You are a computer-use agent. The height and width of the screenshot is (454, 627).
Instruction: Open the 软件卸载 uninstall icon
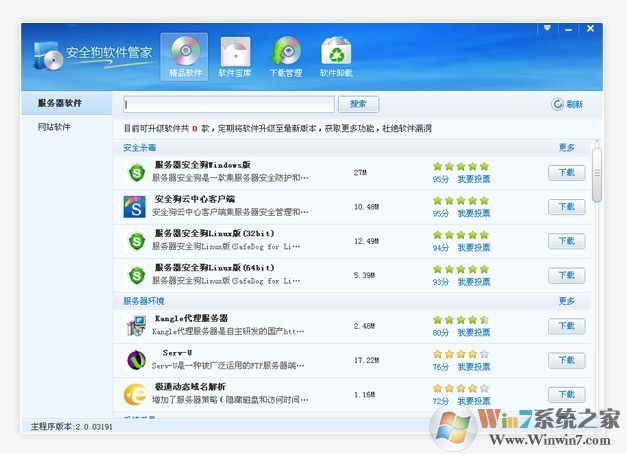click(x=336, y=57)
